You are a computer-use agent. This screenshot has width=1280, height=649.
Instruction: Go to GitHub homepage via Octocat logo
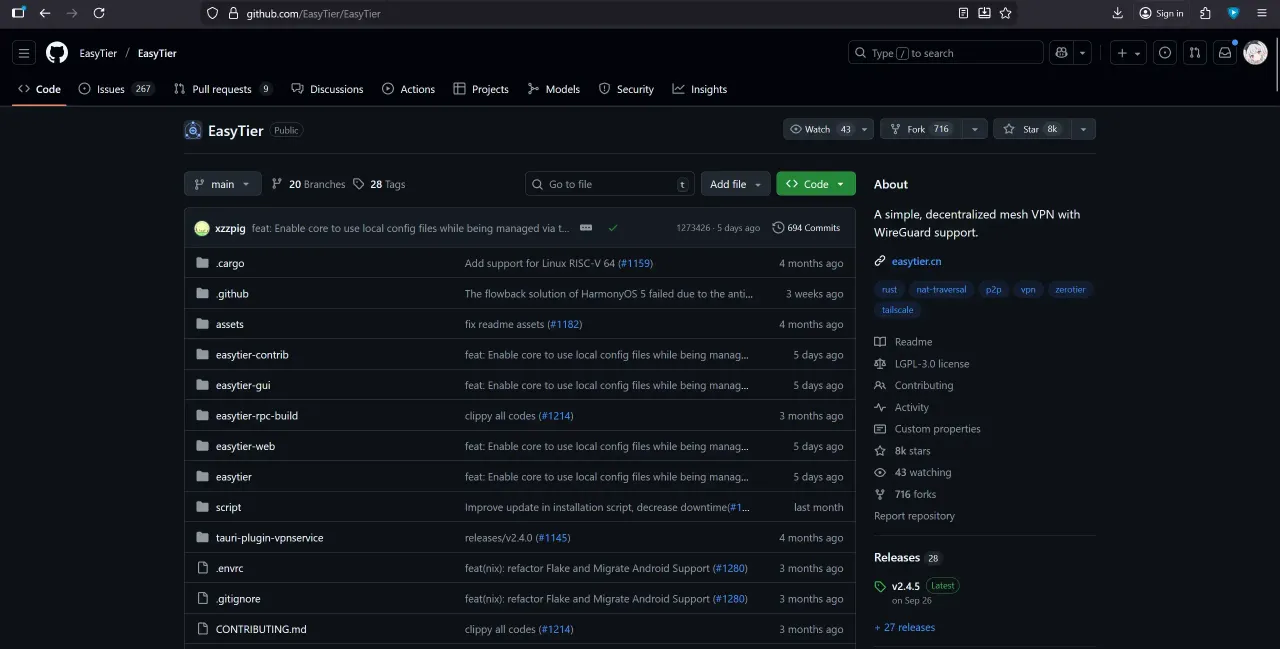[x=57, y=53]
